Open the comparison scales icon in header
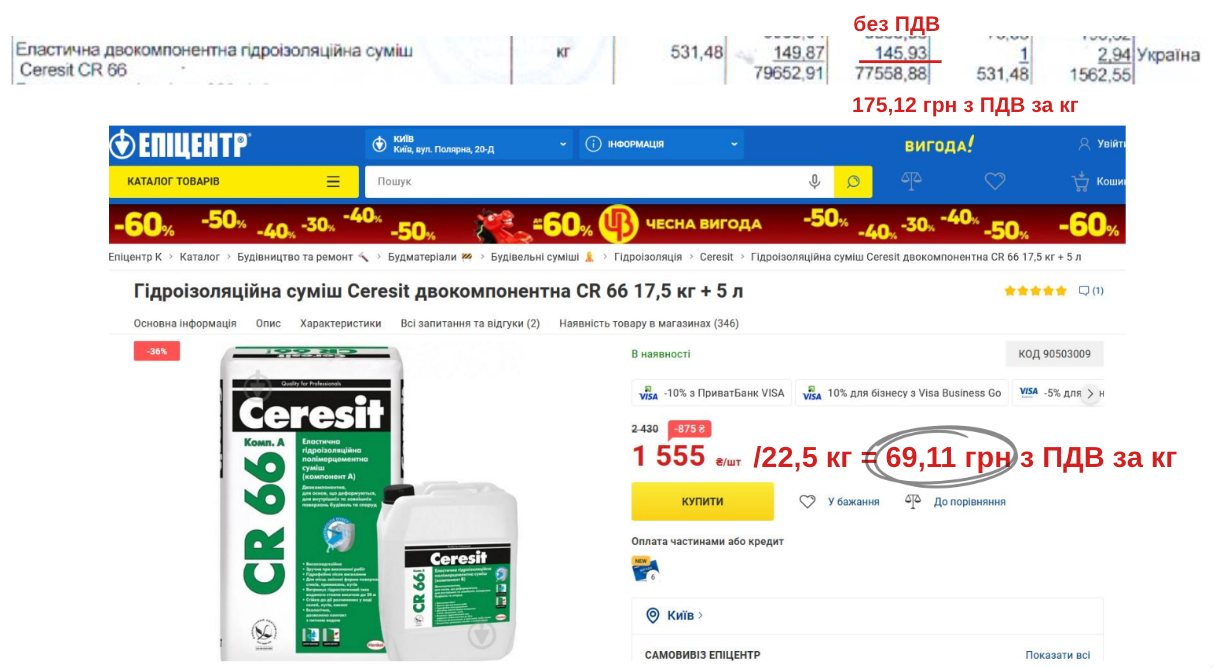 912,181
